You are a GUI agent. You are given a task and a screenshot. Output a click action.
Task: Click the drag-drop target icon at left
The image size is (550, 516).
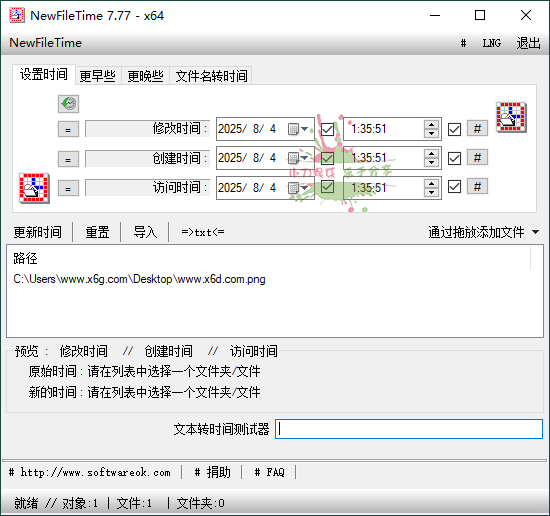34,188
